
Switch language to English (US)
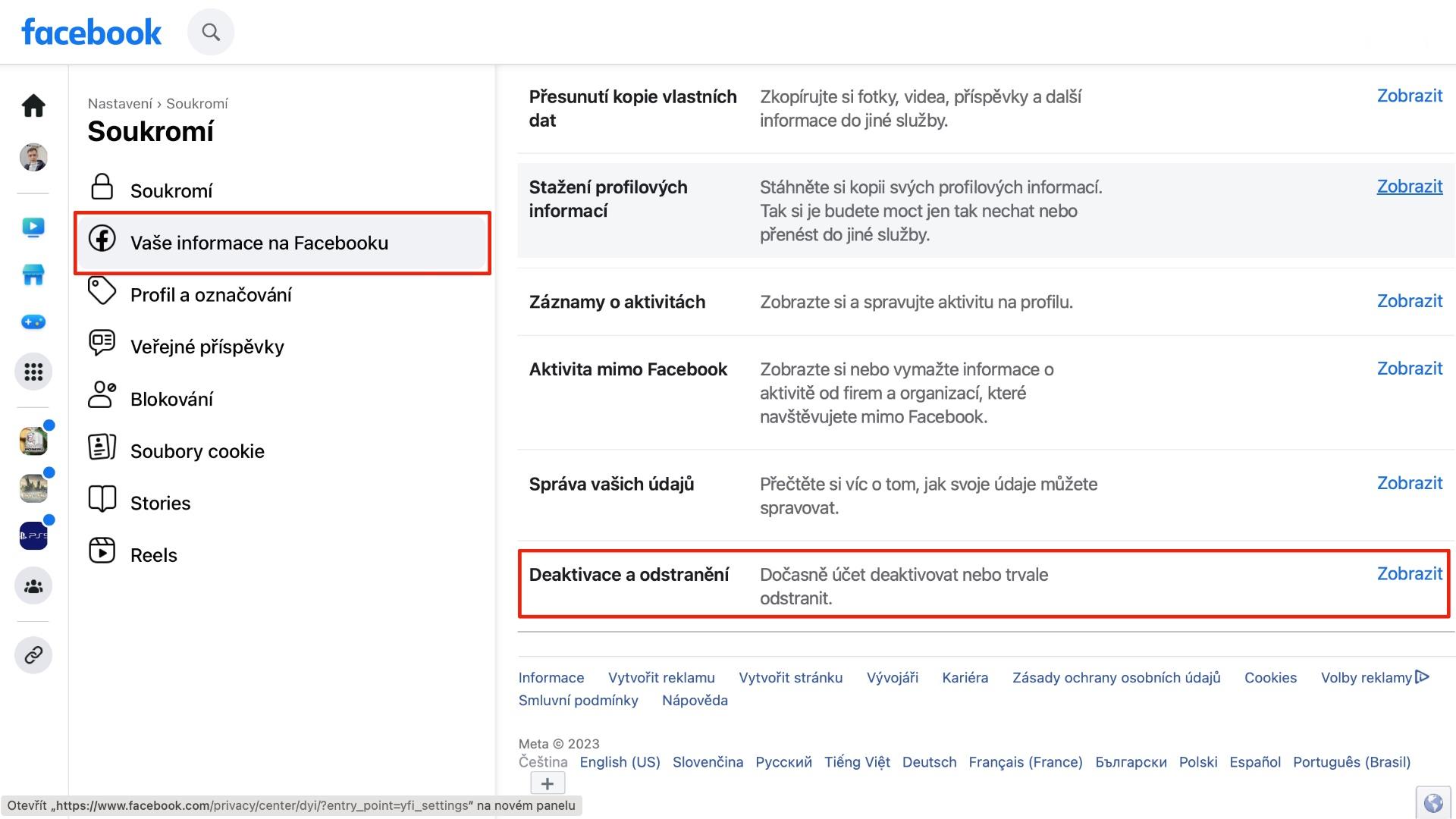point(620,762)
